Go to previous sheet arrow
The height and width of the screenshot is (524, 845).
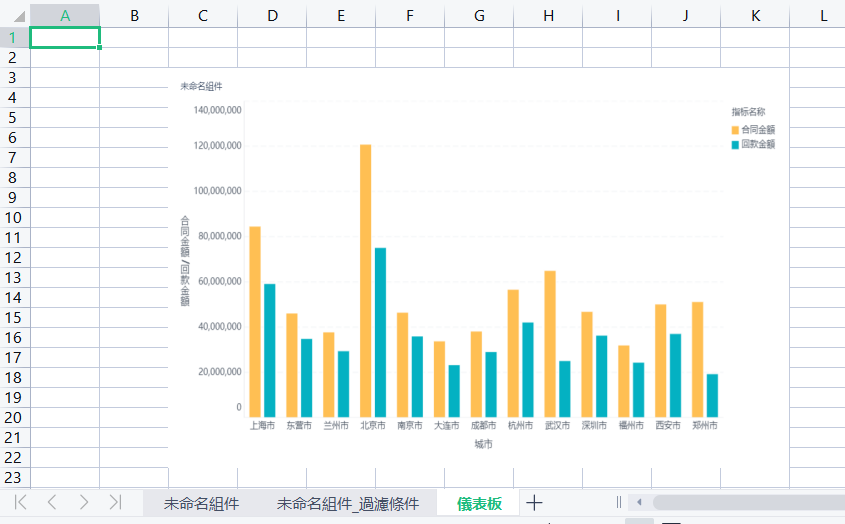52,502
